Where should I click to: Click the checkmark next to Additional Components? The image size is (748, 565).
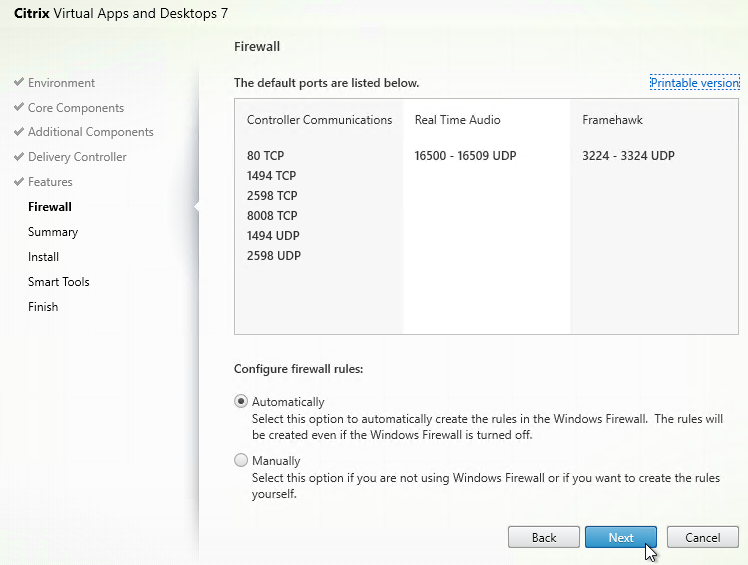pyautogui.click(x=19, y=132)
